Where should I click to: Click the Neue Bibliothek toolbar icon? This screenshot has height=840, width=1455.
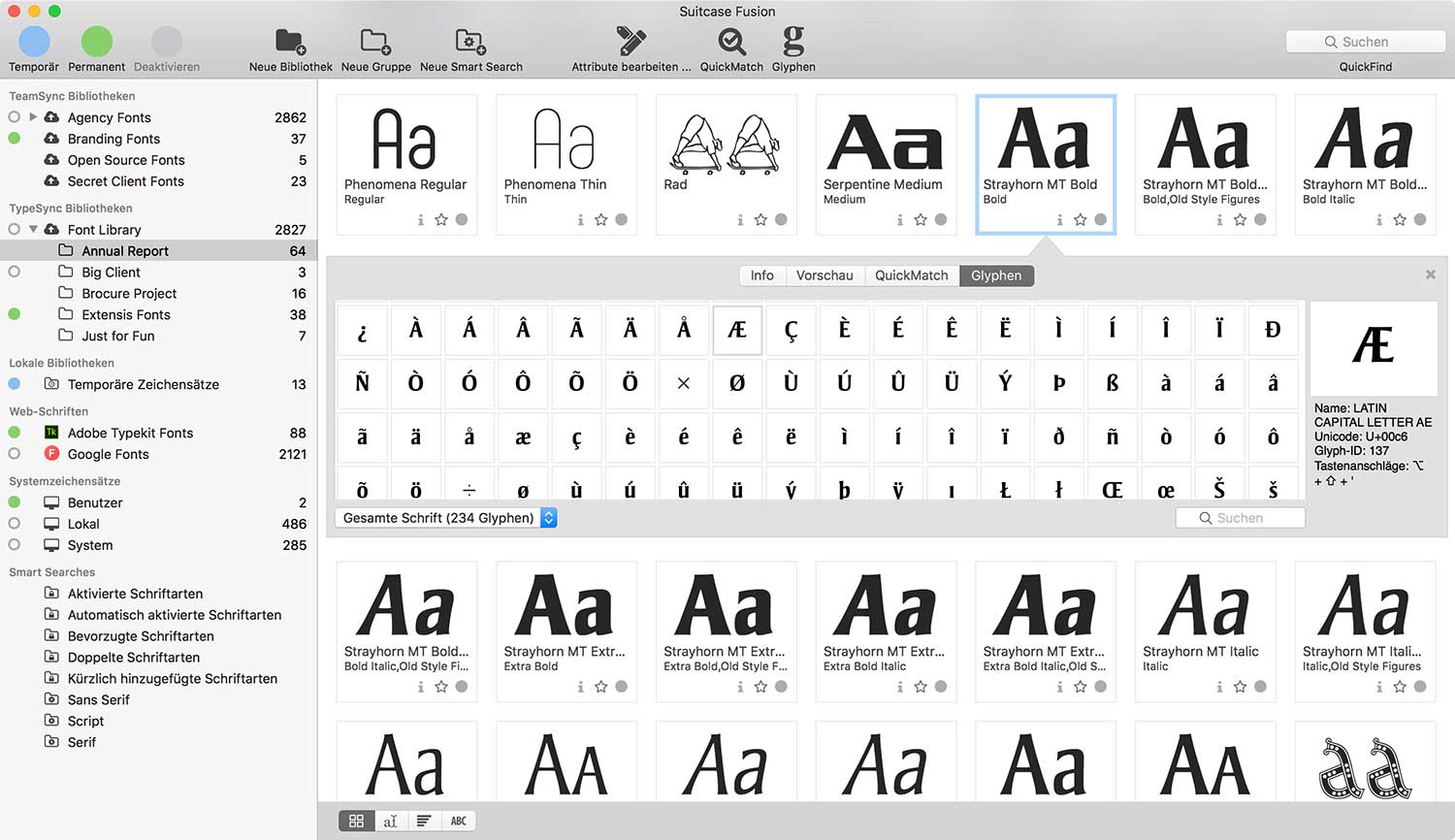pyautogui.click(x=290, y=43)
